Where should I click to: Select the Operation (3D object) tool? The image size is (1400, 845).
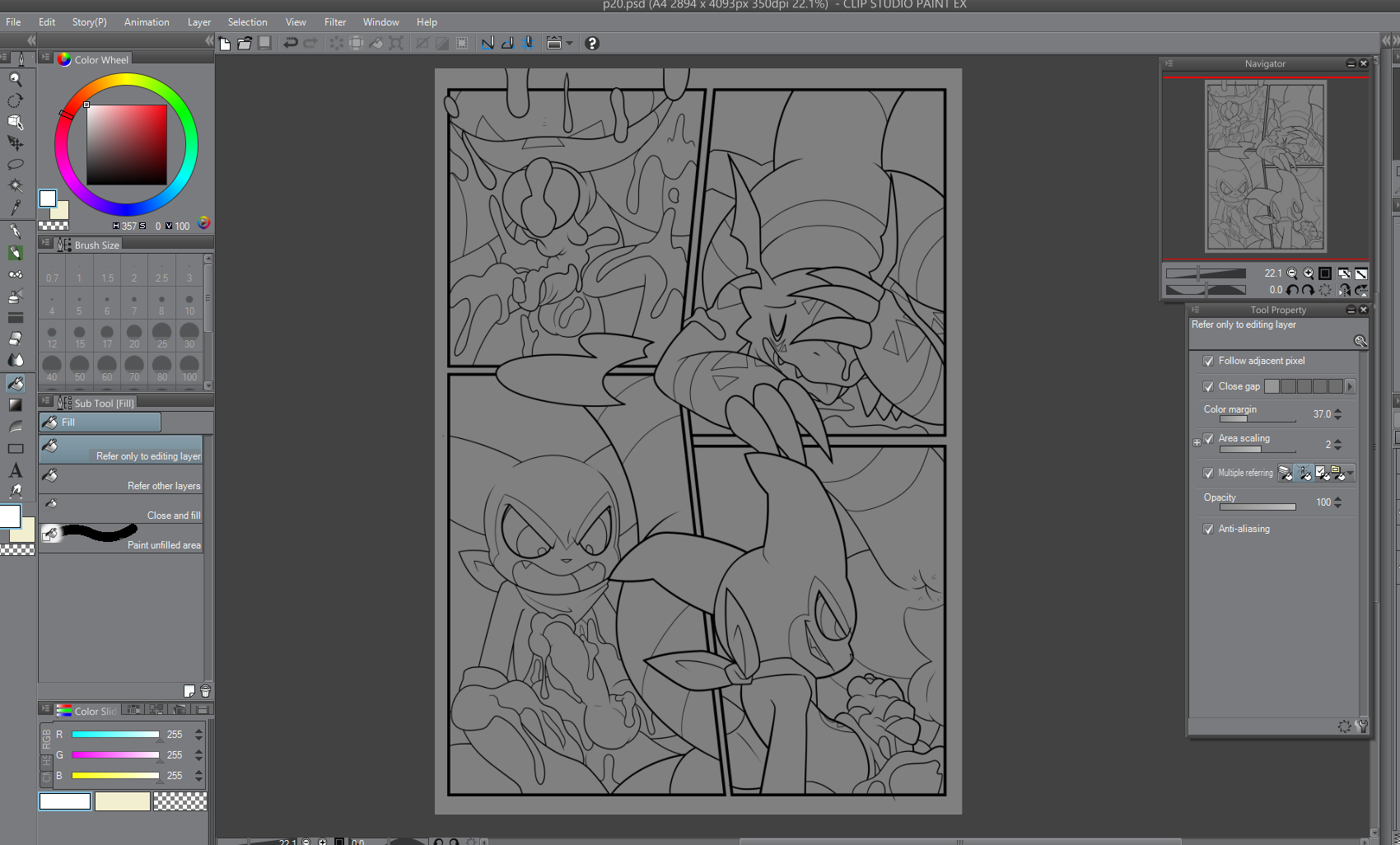point(15,122)
